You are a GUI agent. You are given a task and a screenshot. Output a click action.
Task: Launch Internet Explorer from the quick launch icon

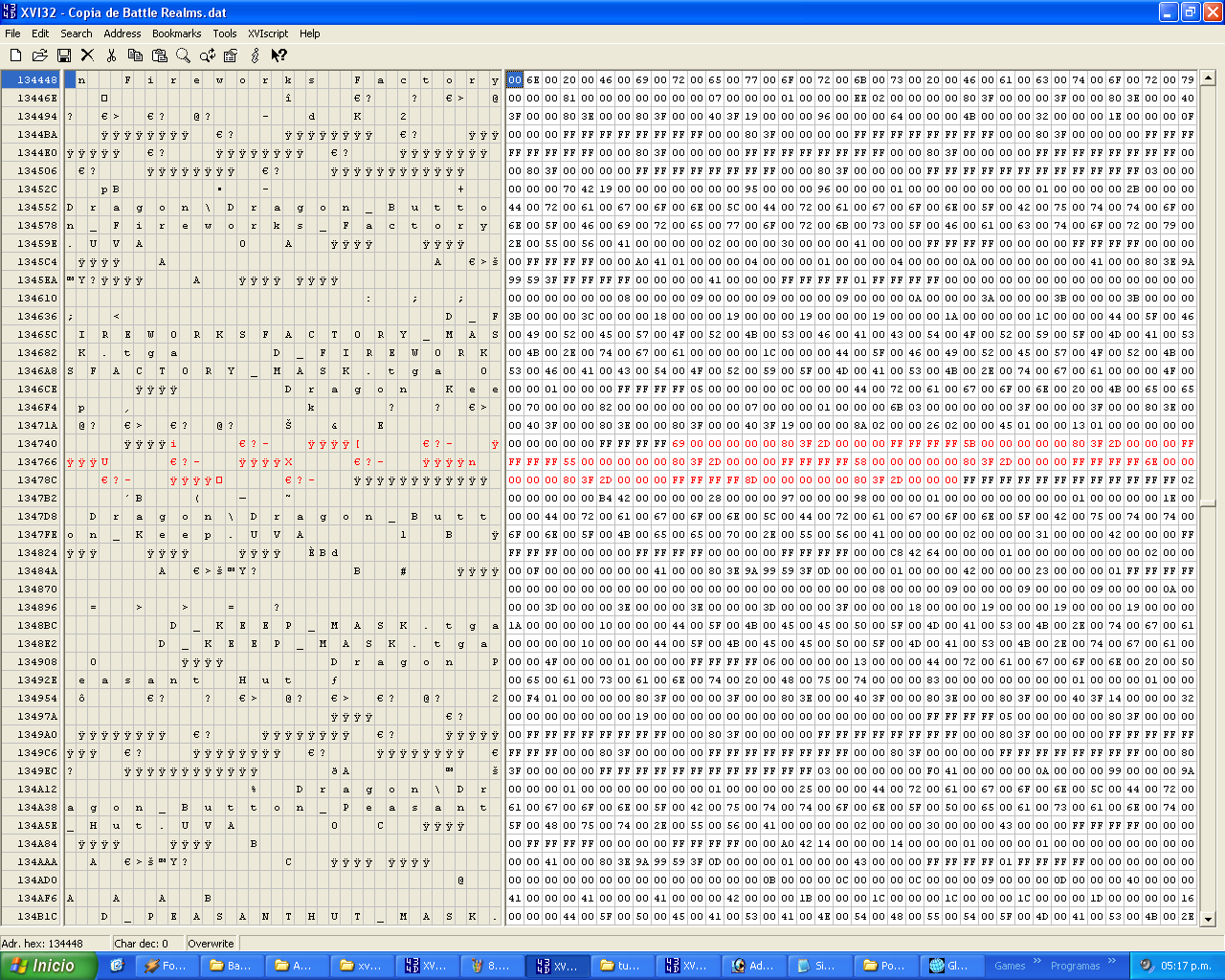coord(117,966)
